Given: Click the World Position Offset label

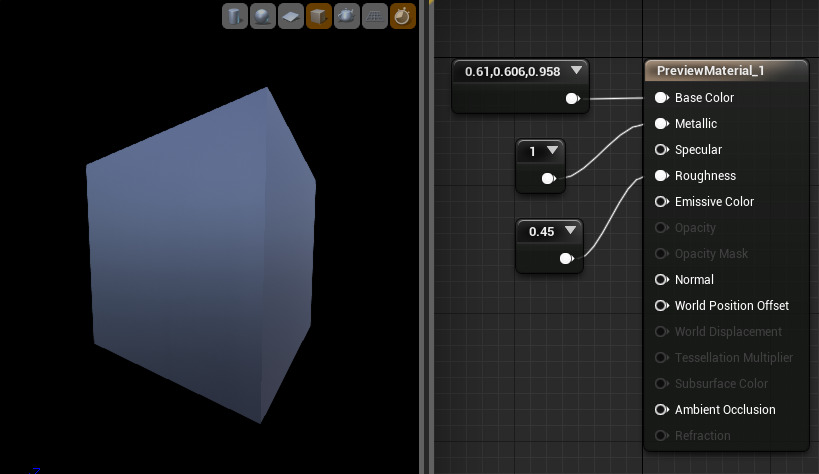Looking at the screenshot, I should point(732,306).
